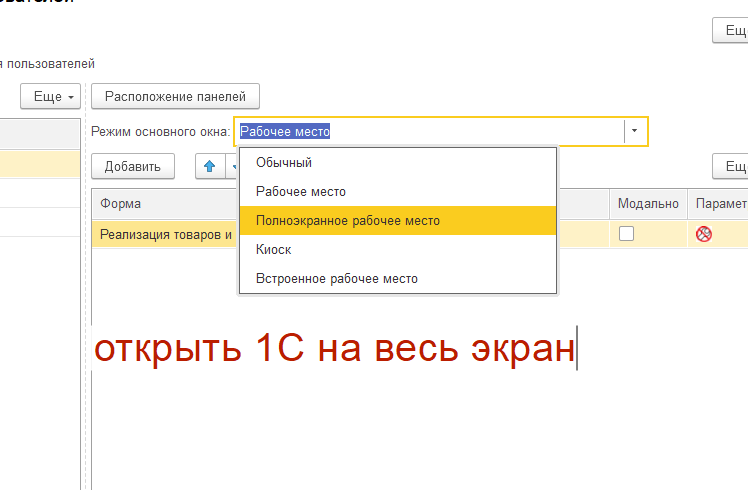Choose Рабочее место from the list
748x490 pixels.
[398, 192]
